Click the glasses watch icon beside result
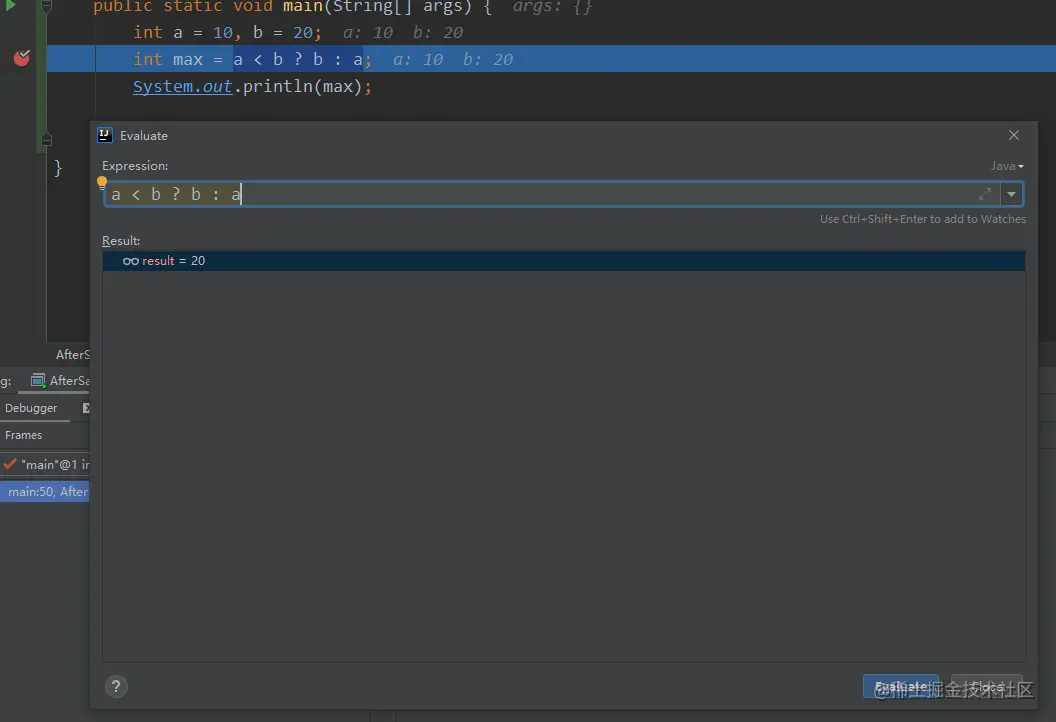The image size is (1056, 722). pos(131,261)
